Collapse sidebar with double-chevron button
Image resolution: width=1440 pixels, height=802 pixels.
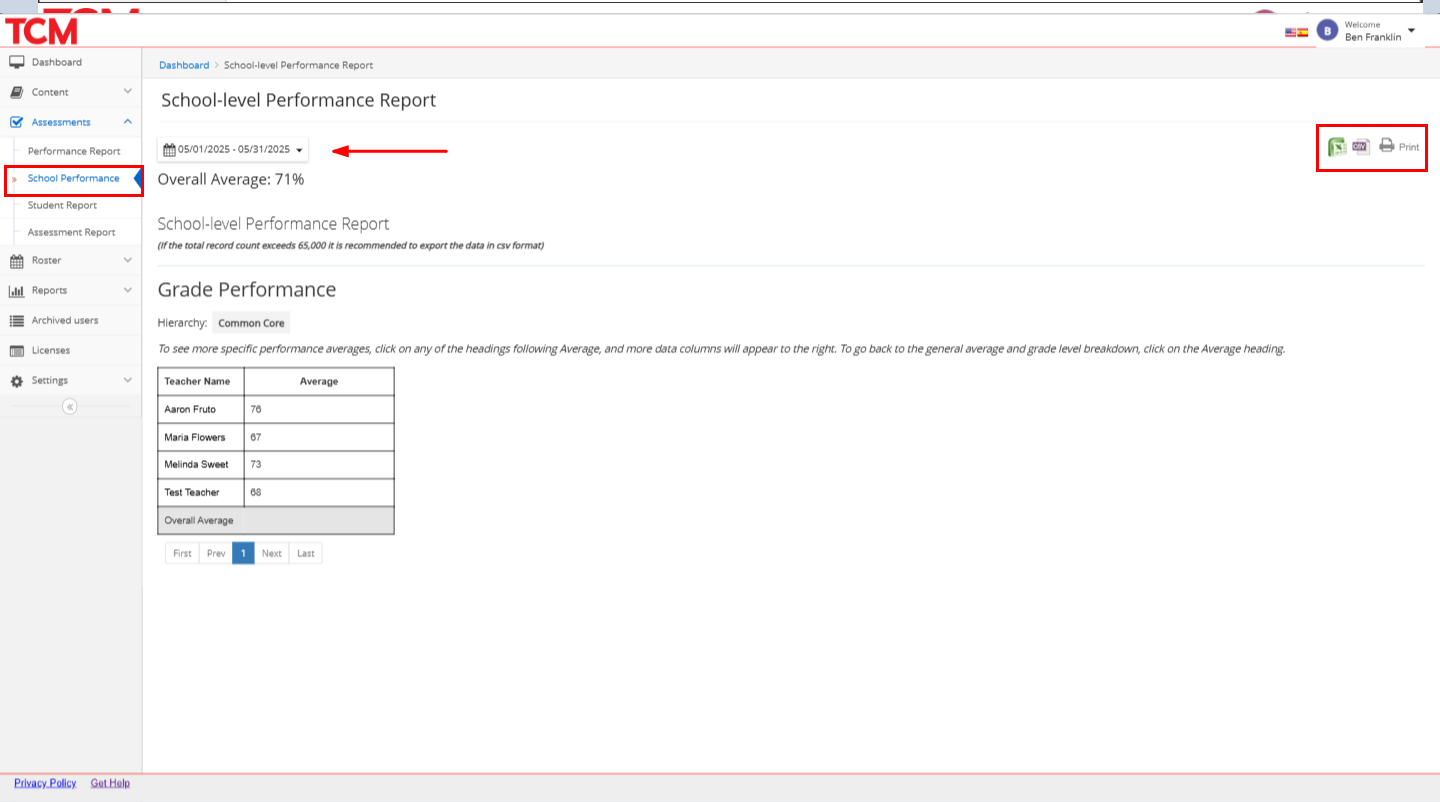pyautogui.click(x=69, y=406)
